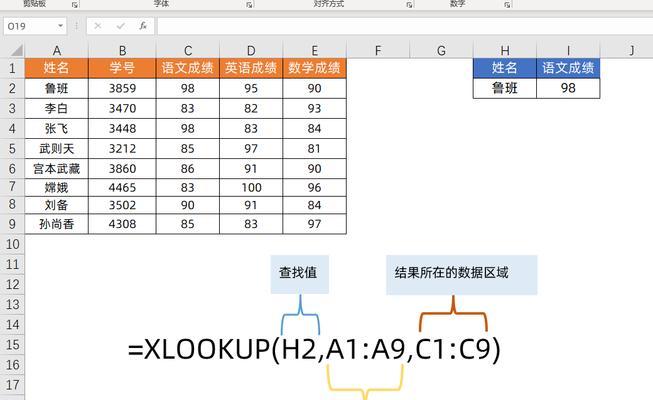Click the student ID cell 3859
The width and height of the screenshot is (653, 400).
click(x=122, y=88)
